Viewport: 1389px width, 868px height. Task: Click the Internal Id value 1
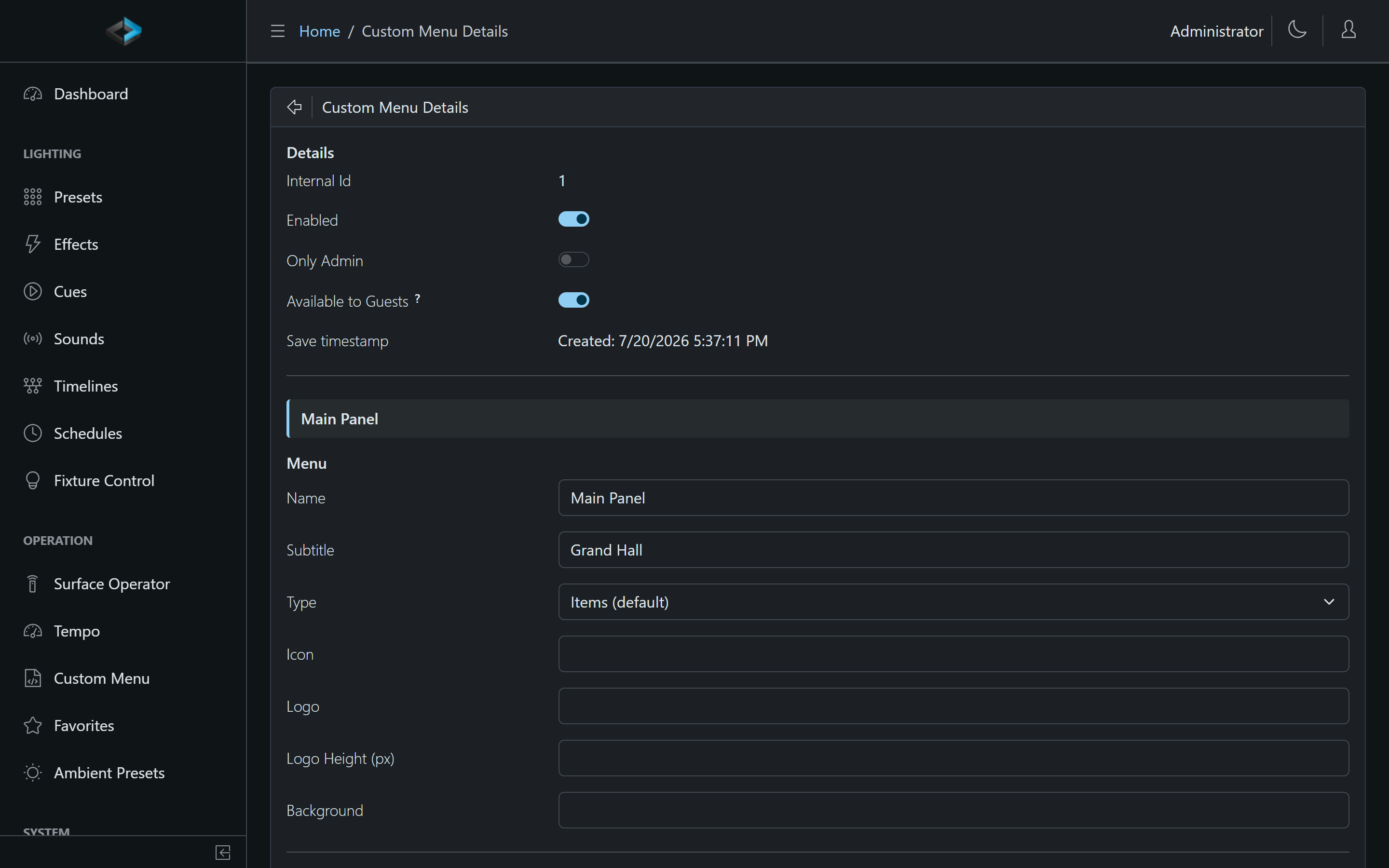(x=562, y=181)
